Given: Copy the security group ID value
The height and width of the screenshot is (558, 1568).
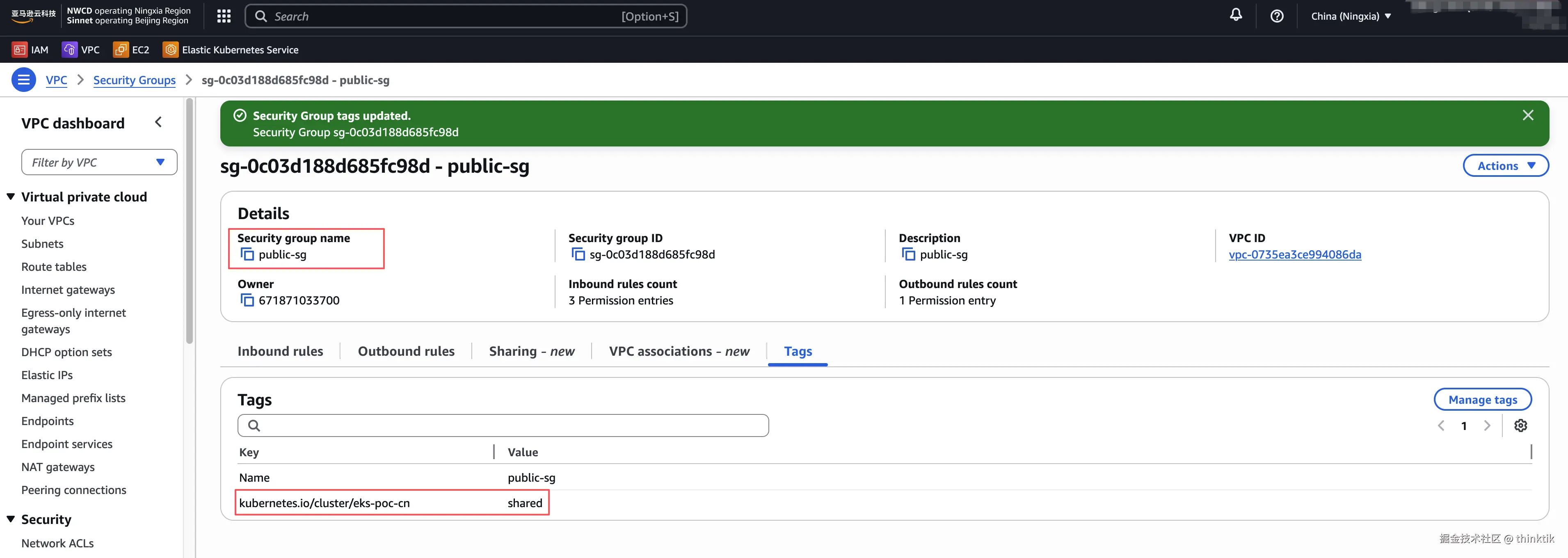Looking at the screenshot, I should 578,254.
